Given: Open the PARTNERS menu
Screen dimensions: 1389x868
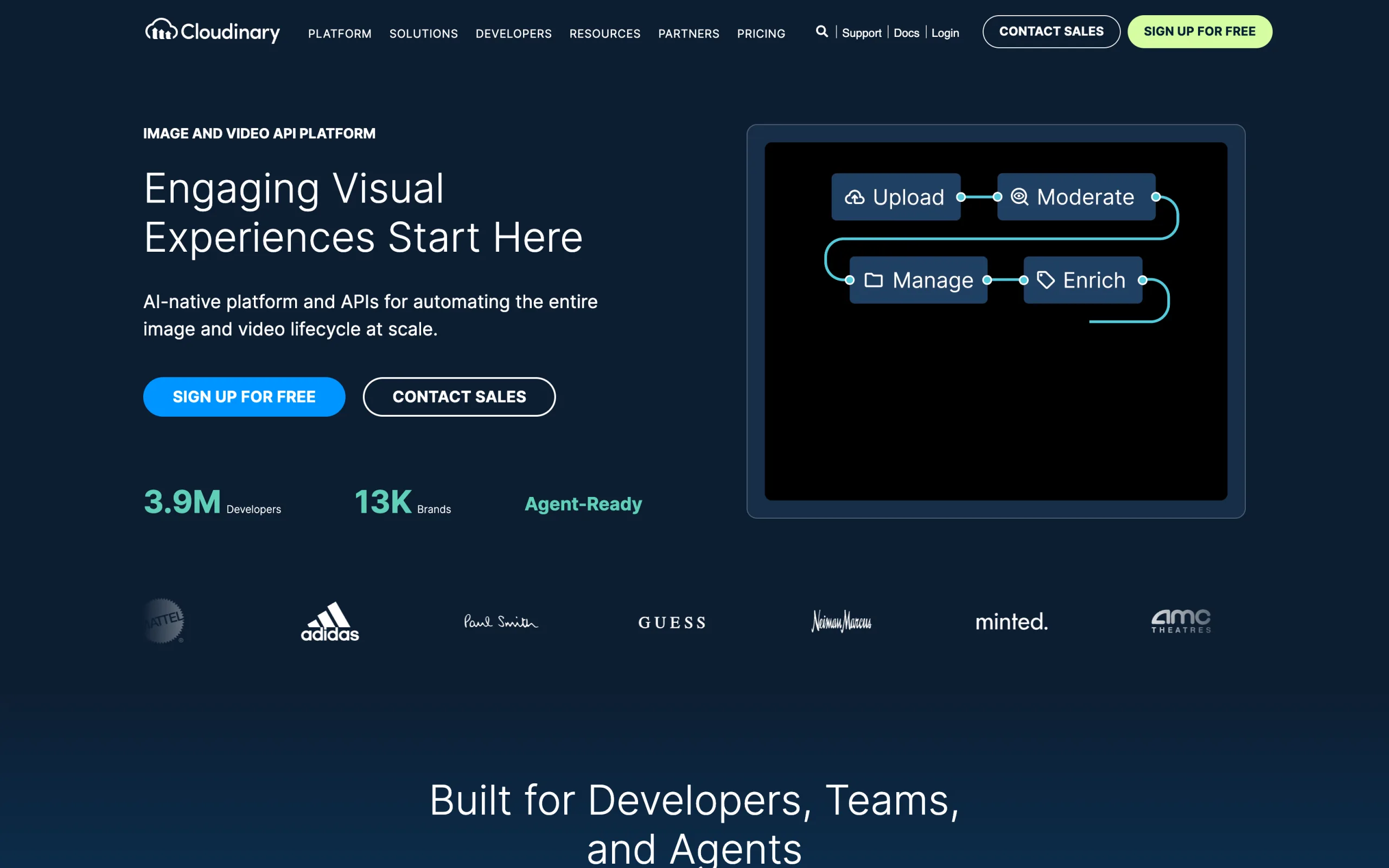Looking at the screenshot, I should click(x=689, y=34).
